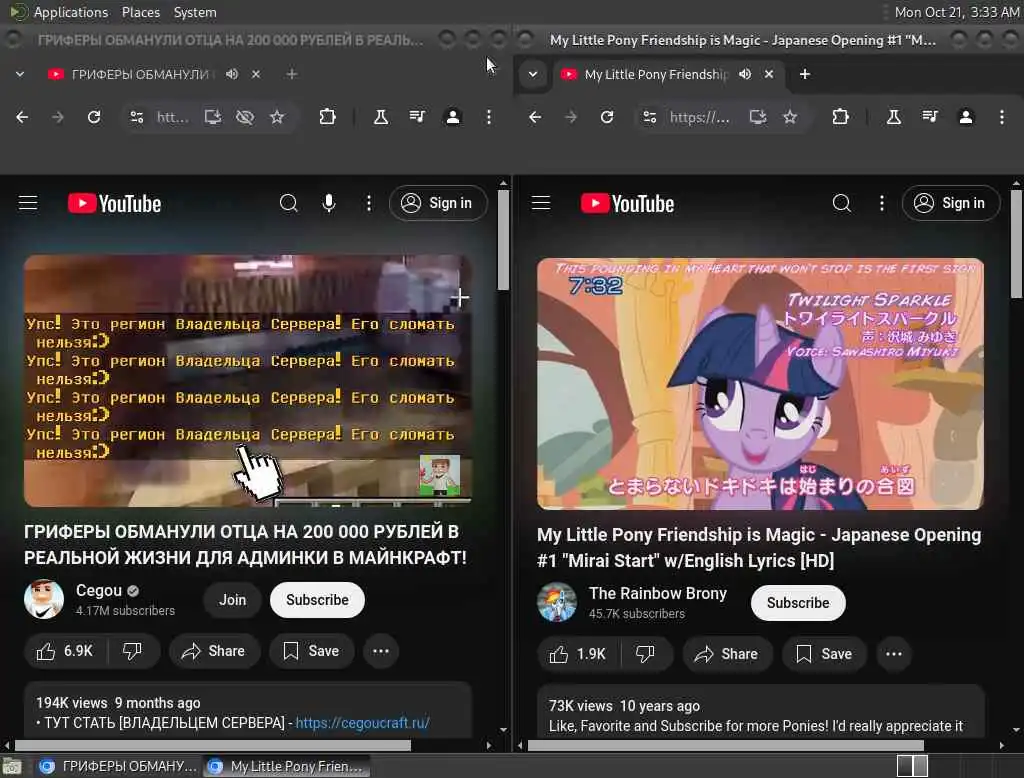Reload the page in left browser window

point(94,117)
